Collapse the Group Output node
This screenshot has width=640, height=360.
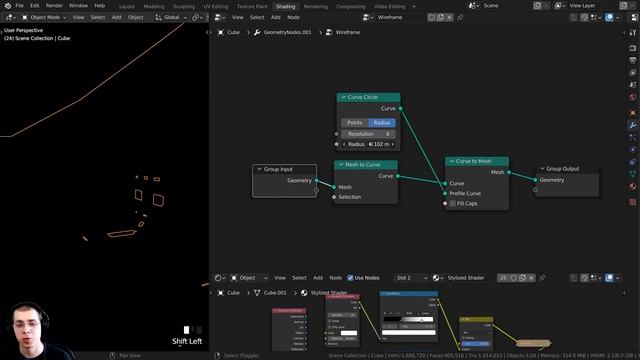click(x=542, y=169)
